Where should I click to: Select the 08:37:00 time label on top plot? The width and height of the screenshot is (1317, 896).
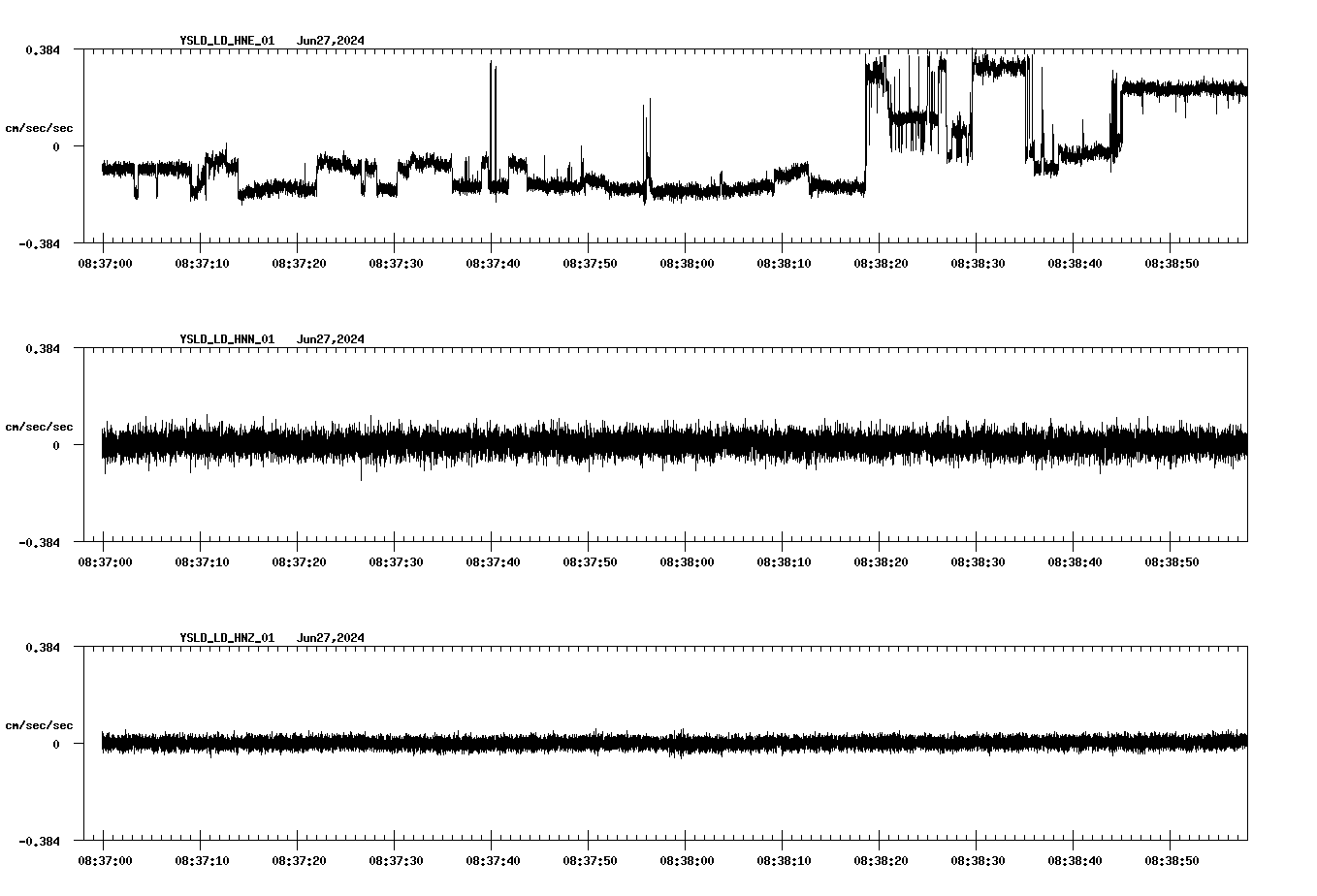(107, 262)
